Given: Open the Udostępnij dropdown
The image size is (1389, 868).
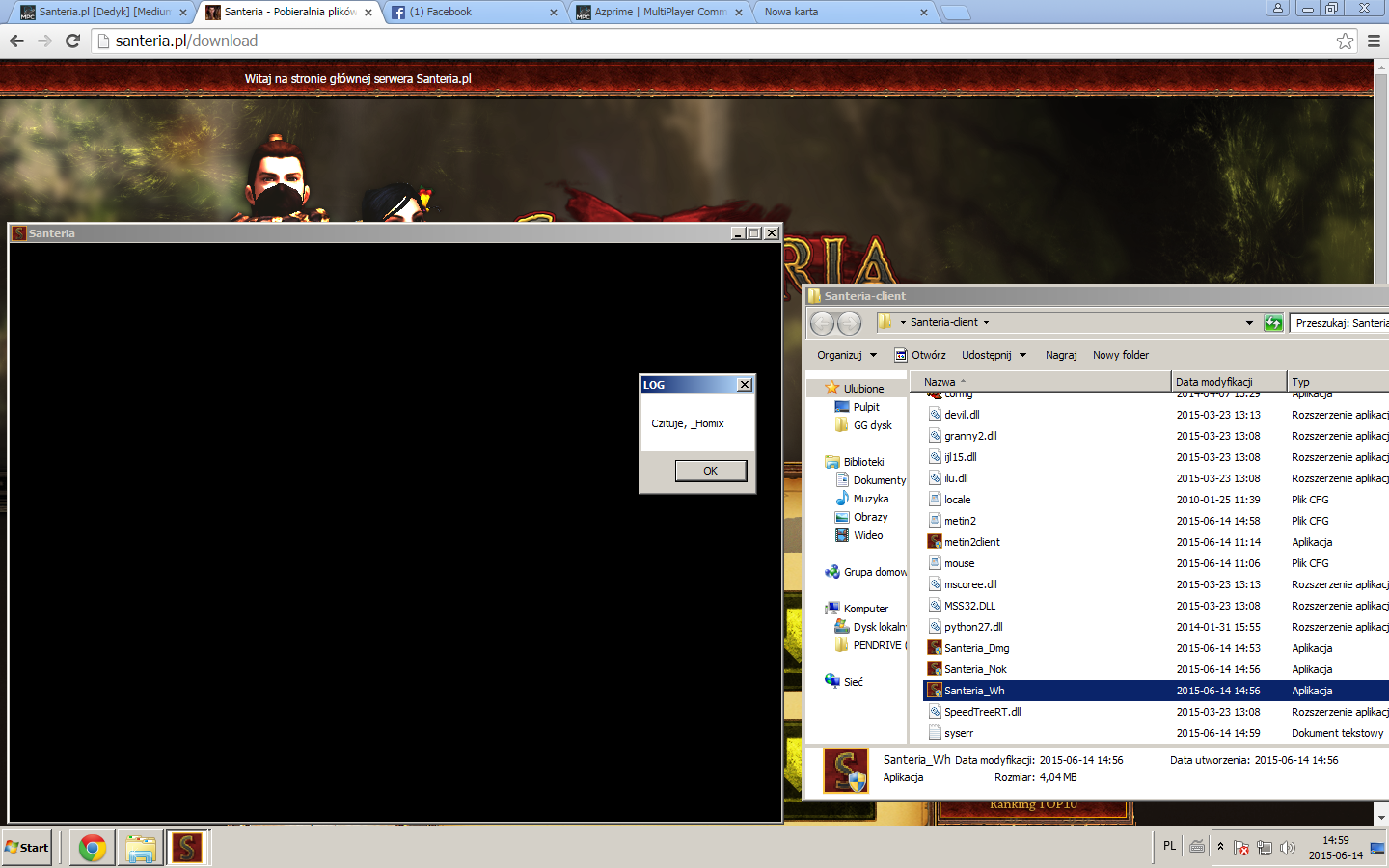Looking at the screenshot, I should pyautogui.click(x=994, y=355).
